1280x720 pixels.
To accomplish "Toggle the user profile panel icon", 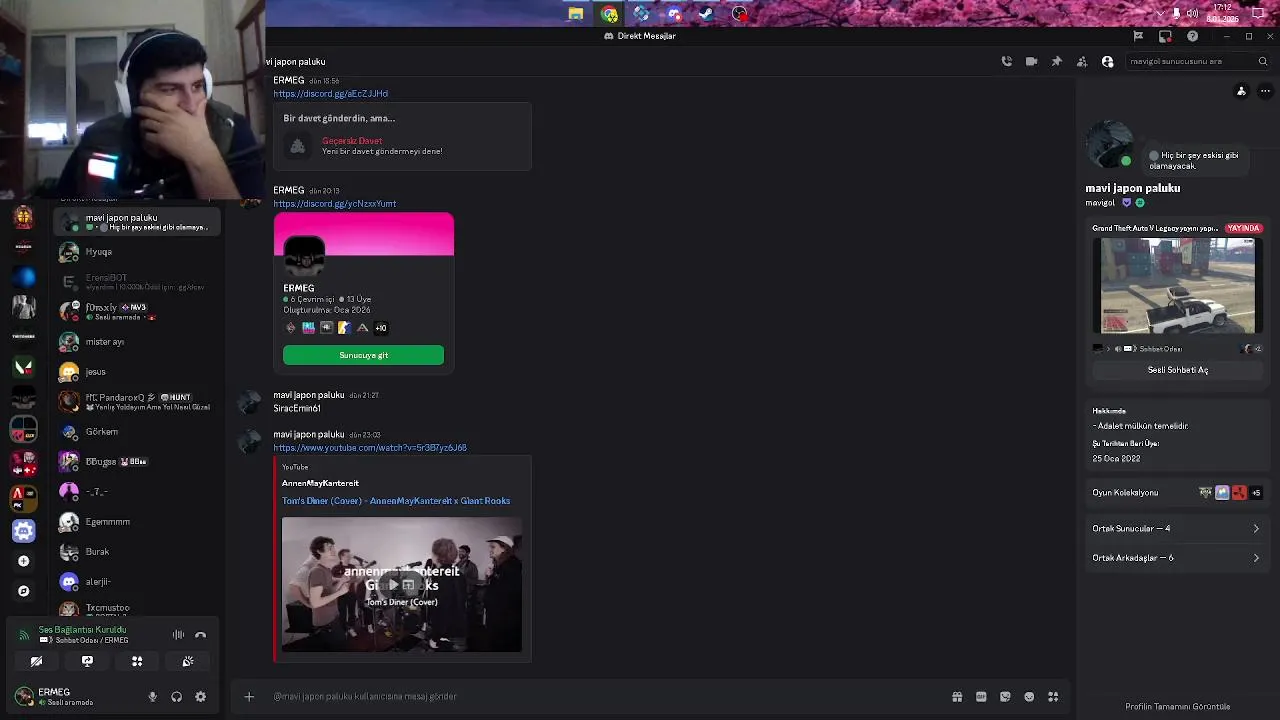I will (x=1107, y=61).
